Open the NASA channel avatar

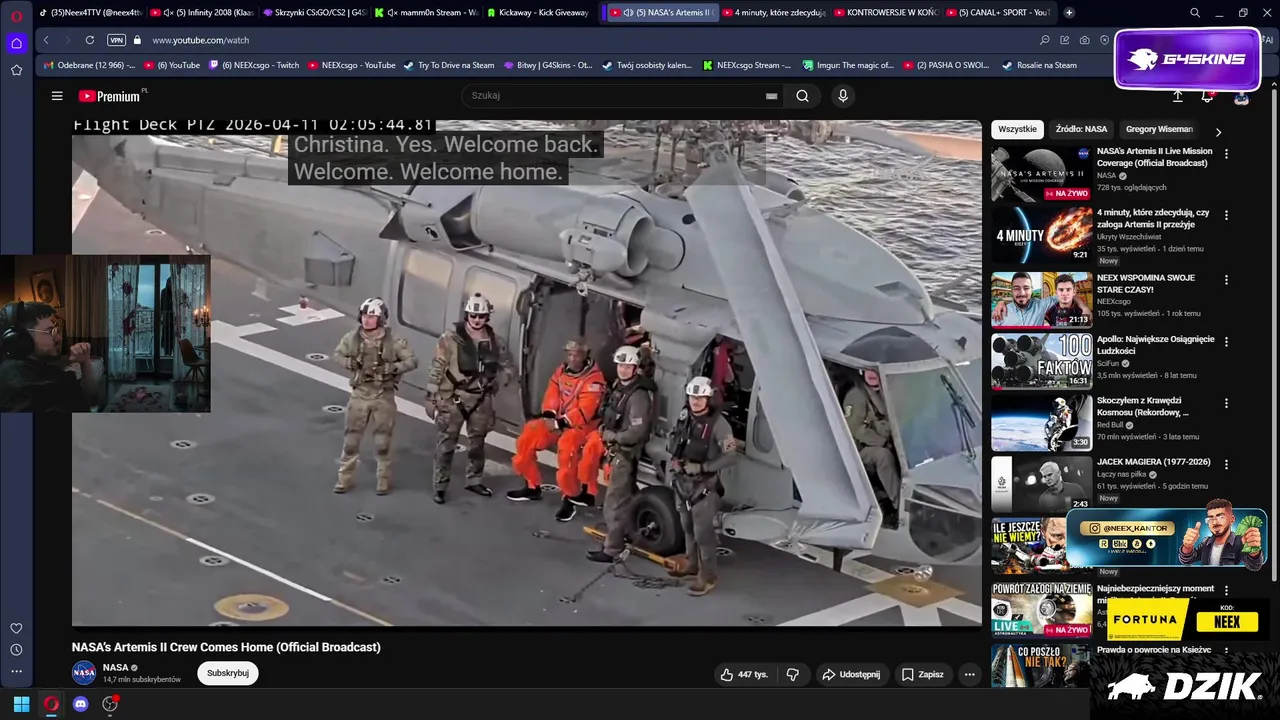84,673
